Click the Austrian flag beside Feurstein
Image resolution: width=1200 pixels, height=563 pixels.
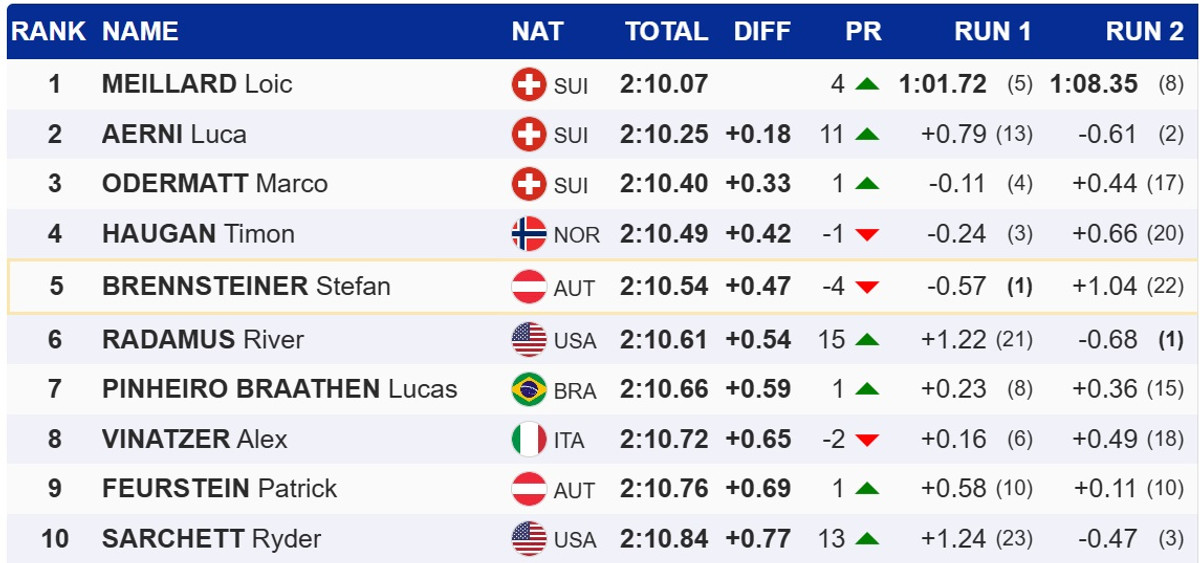(529, 489)
